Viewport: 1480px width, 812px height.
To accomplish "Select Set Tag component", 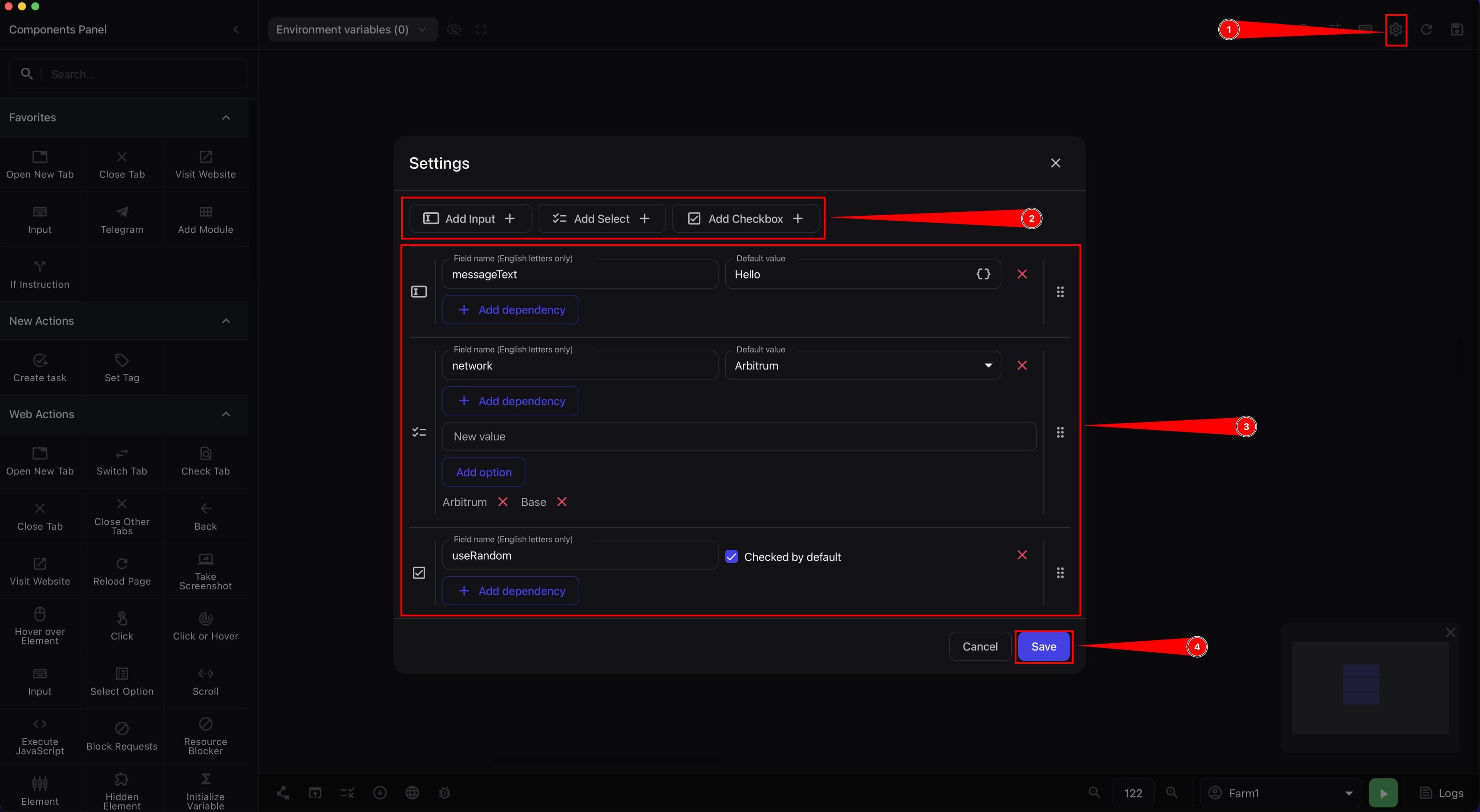I will click(122, 368).
